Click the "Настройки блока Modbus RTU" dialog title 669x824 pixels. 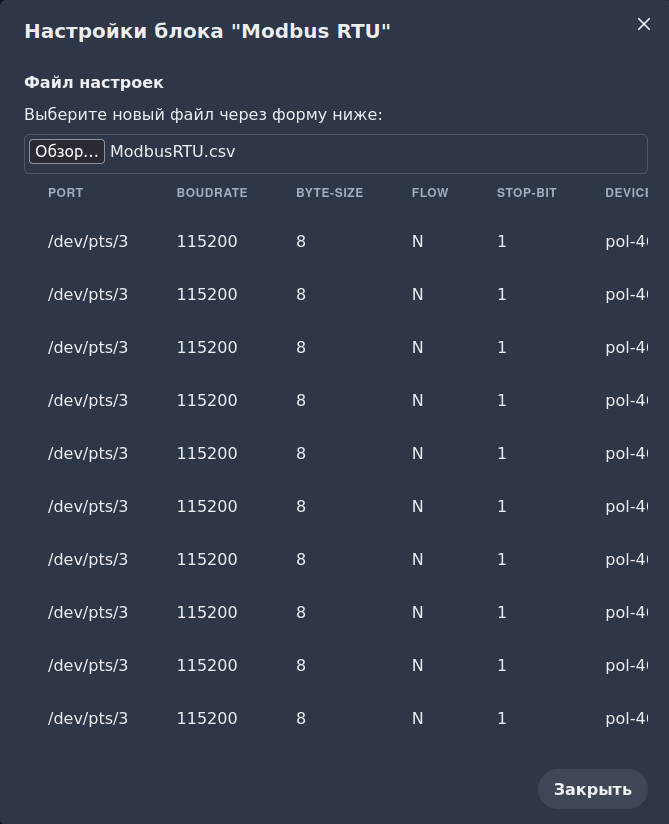coord(207,31)
